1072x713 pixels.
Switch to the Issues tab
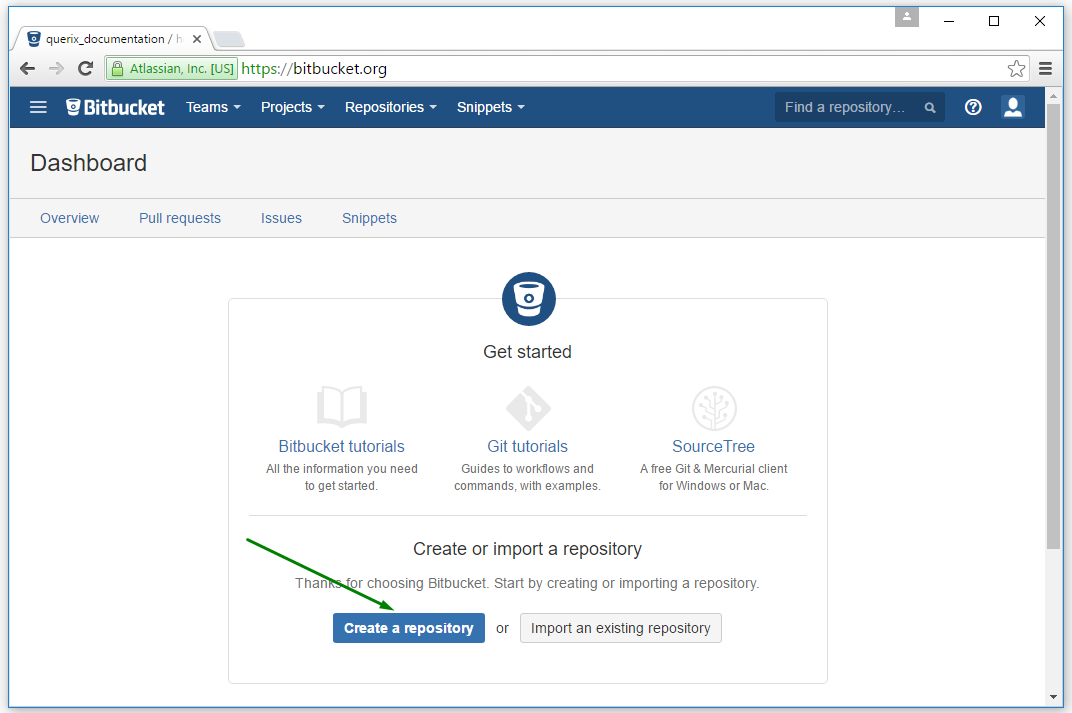click(x=281, y=218)
